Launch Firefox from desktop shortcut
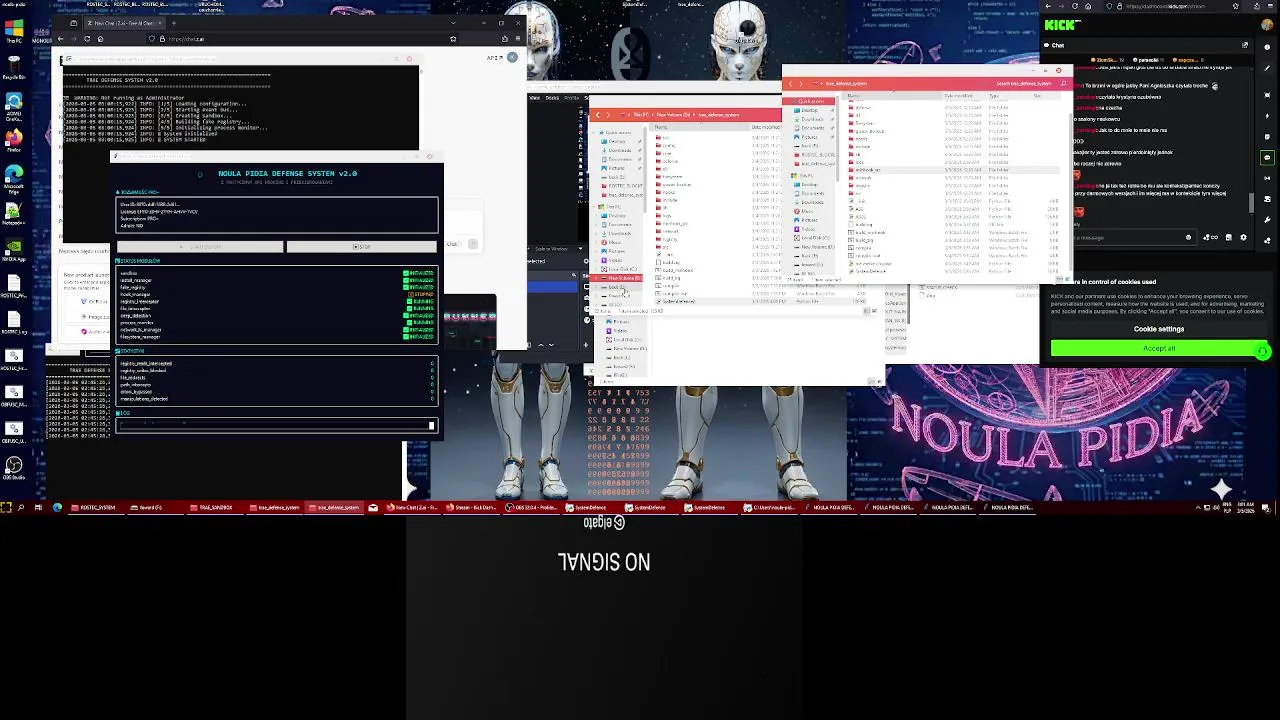The image size is (1280, 720). tap(13, 140)
